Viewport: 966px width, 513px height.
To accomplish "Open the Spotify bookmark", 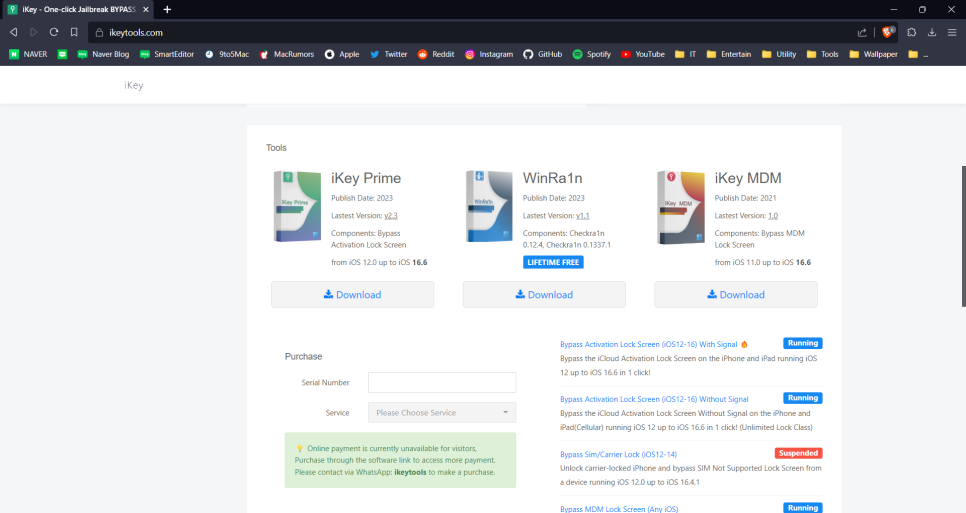I will coord(591,54).
